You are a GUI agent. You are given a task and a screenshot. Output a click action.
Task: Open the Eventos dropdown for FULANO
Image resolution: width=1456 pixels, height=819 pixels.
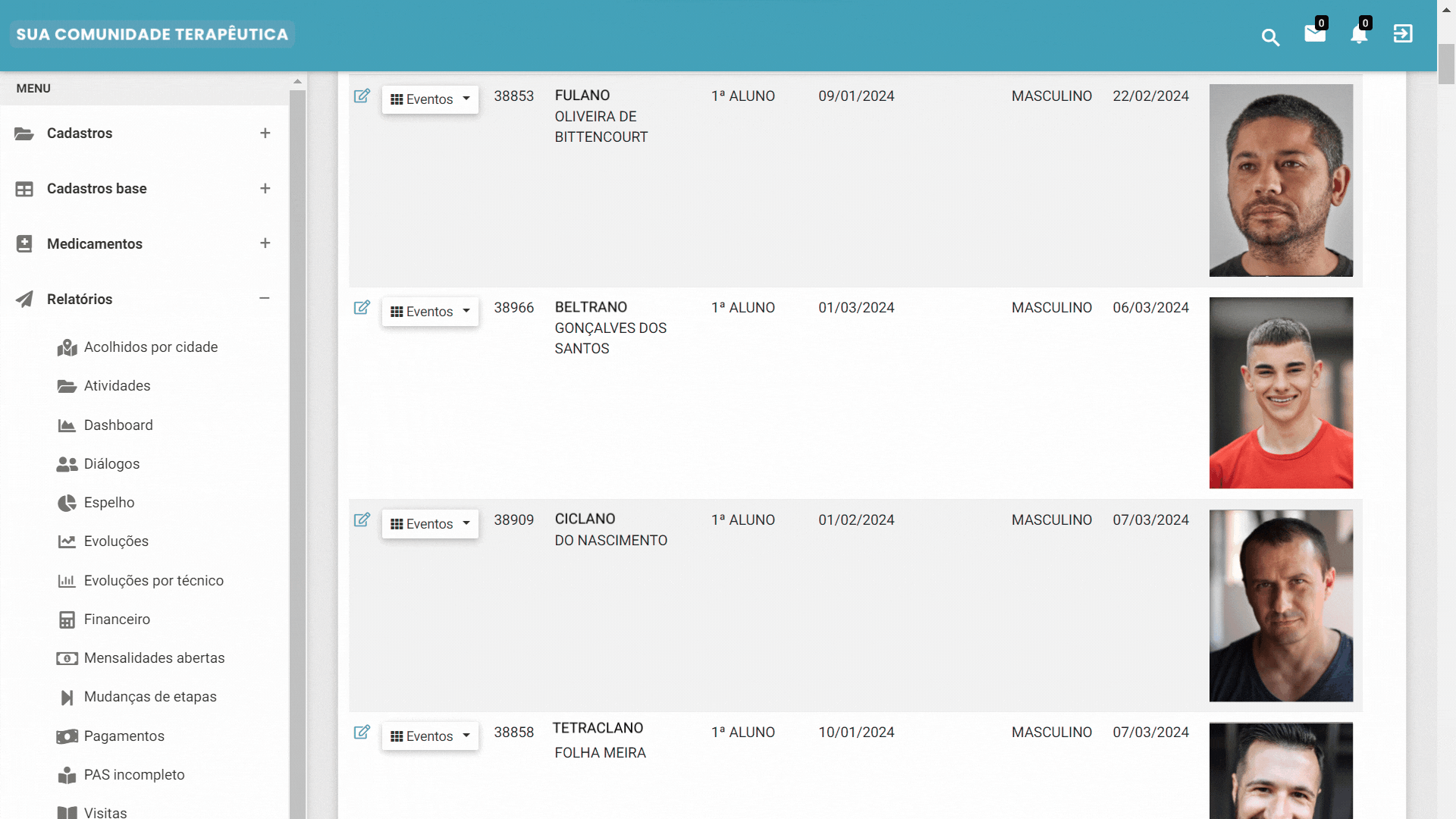pos(430,99)
